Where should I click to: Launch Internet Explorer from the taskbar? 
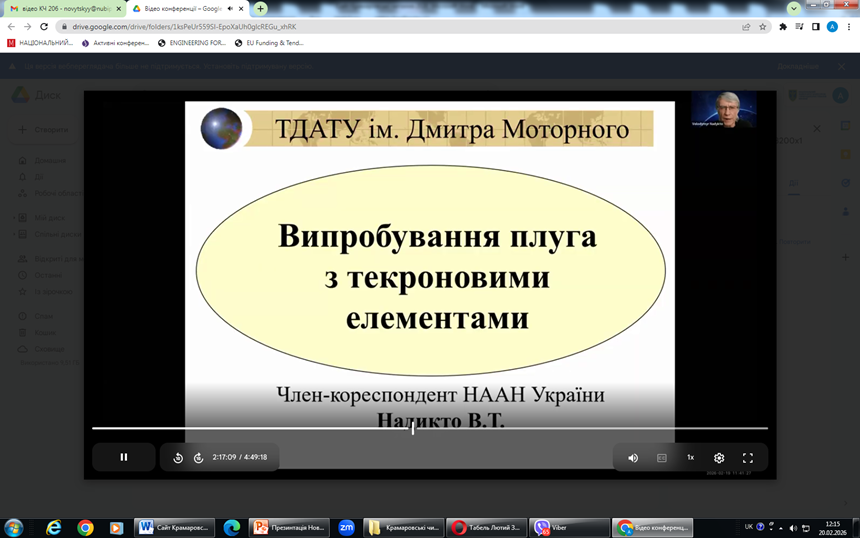54,528
